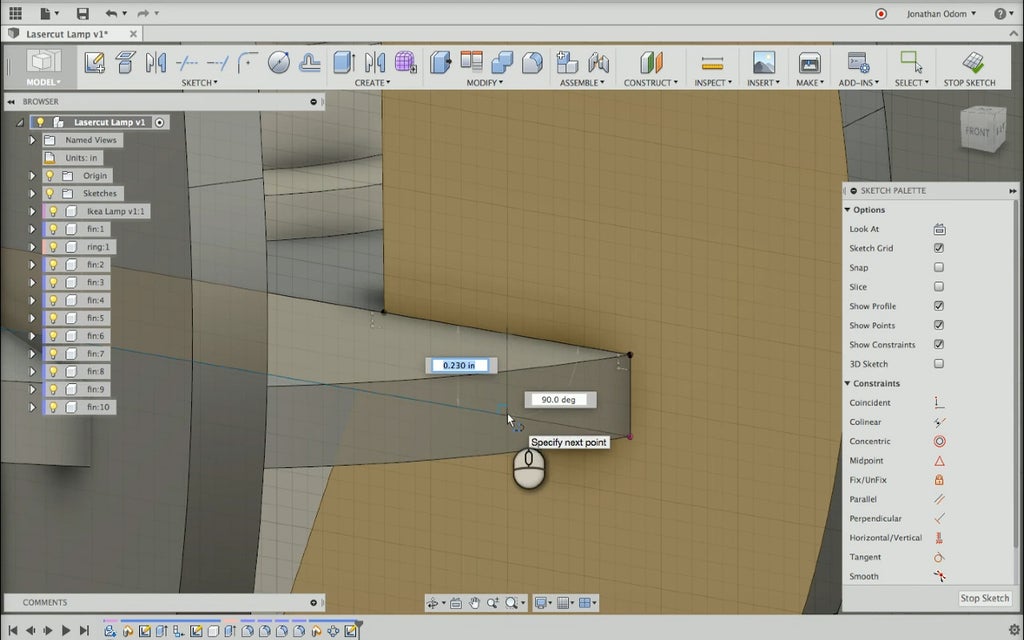The height and width of the screenshot is (640, 1024).
Task: Click the Stop Sketch button in palette
Action: pos(985,598)
